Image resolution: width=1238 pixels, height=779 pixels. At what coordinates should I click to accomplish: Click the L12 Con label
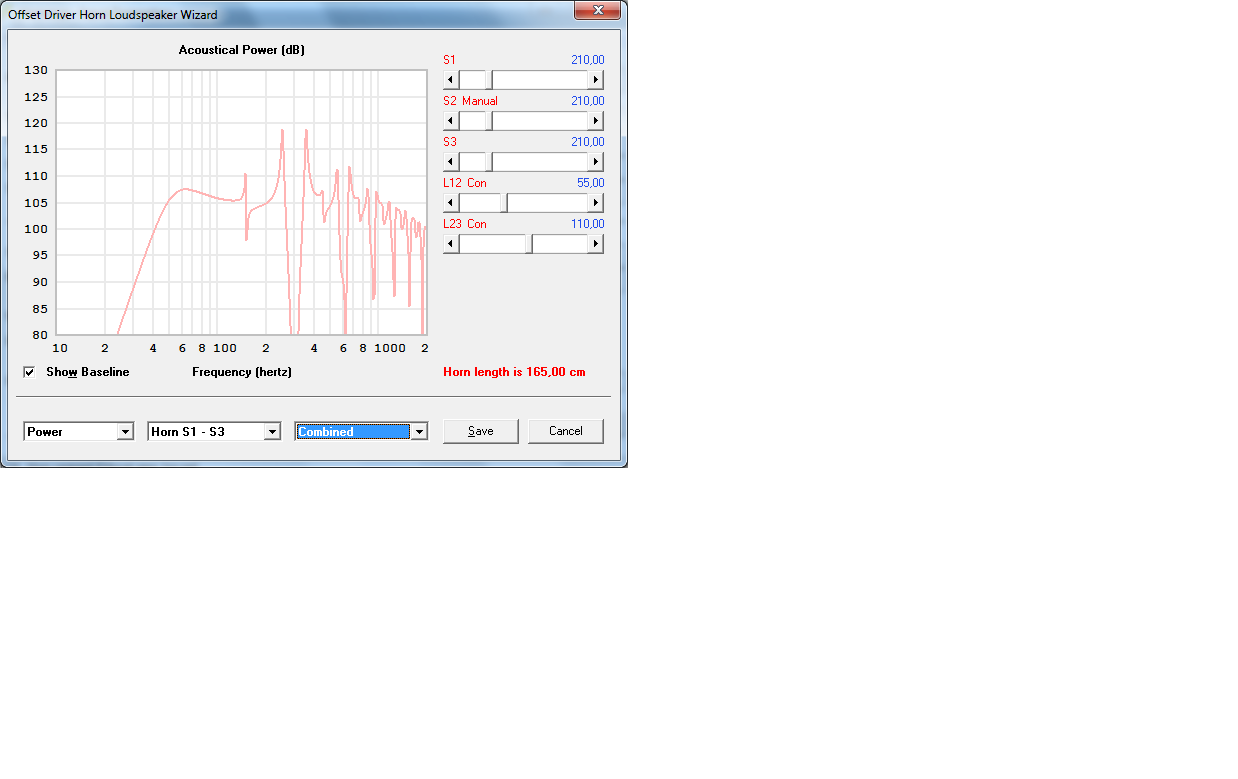tap(465, 183)
